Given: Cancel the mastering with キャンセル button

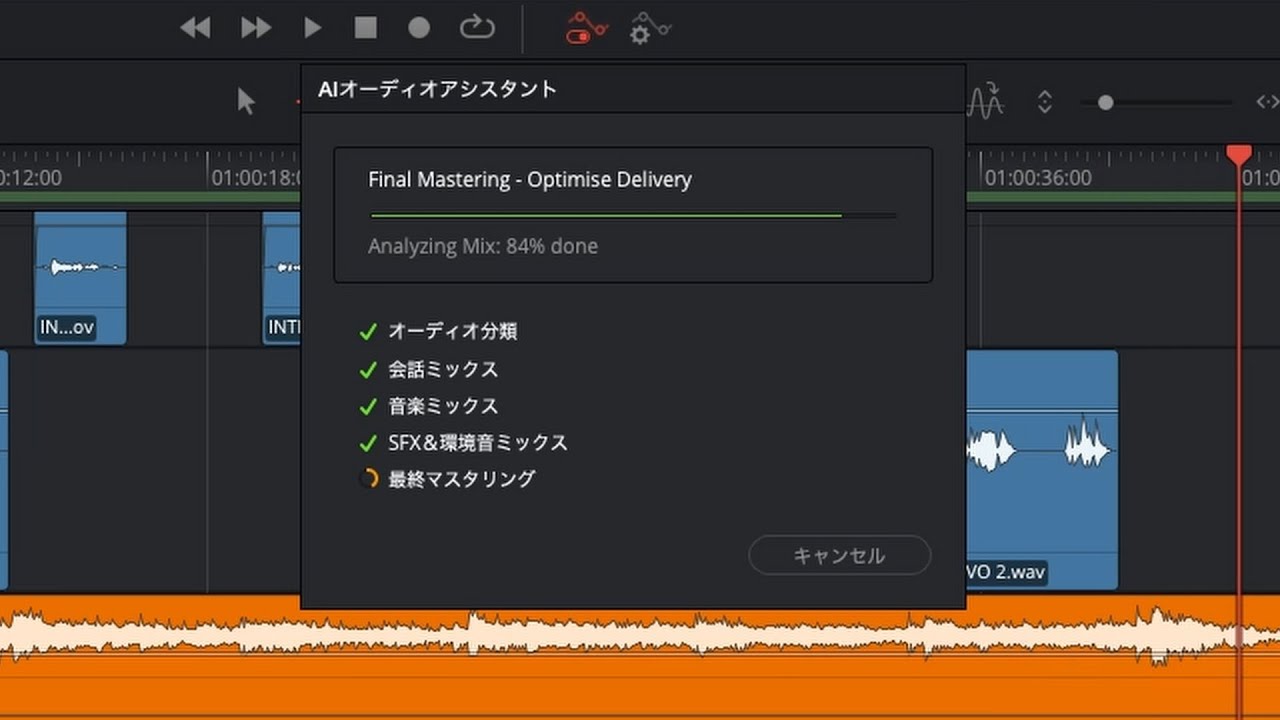Looking at the screenshot, I should (839, 555).
